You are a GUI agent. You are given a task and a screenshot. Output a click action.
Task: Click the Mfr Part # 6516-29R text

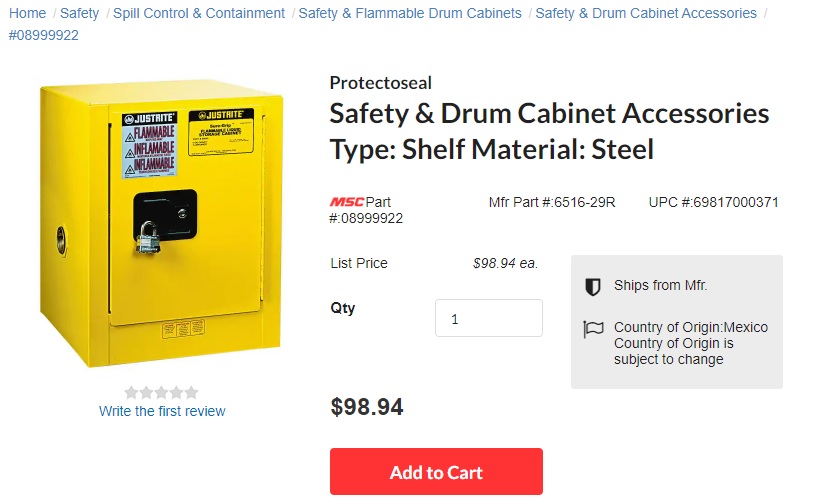[552, 202]
